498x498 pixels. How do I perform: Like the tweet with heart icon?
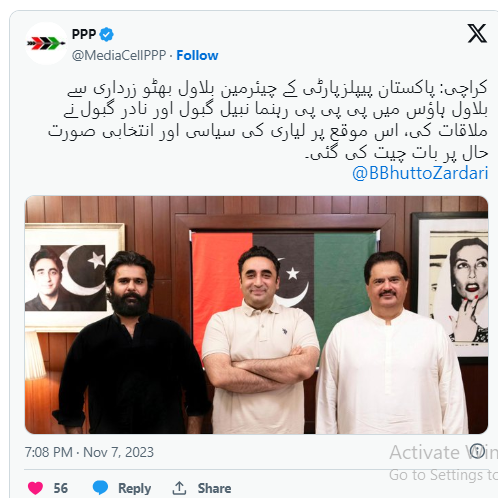[x=35, y=488]
